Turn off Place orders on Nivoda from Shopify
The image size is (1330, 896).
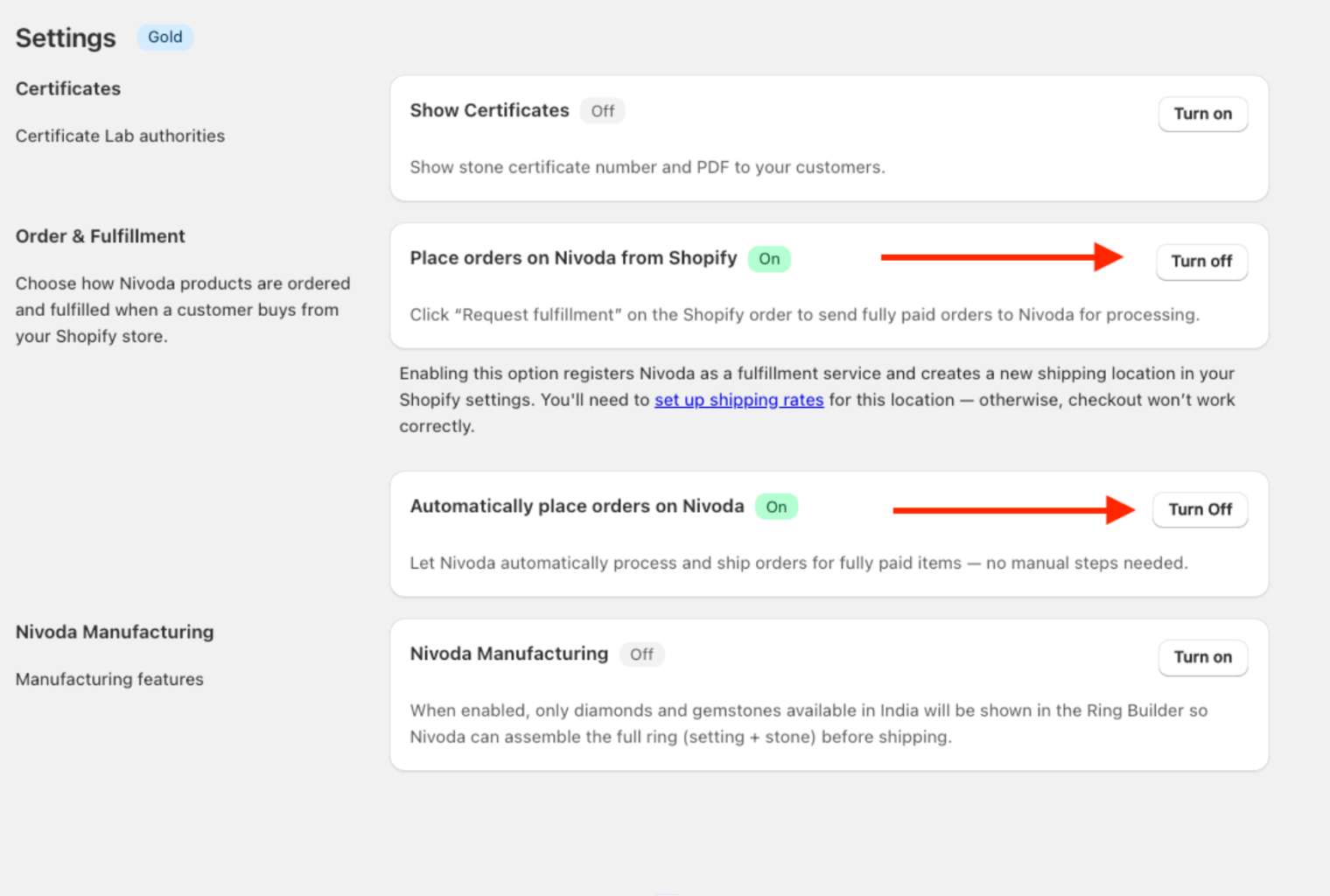(1201, 262)
